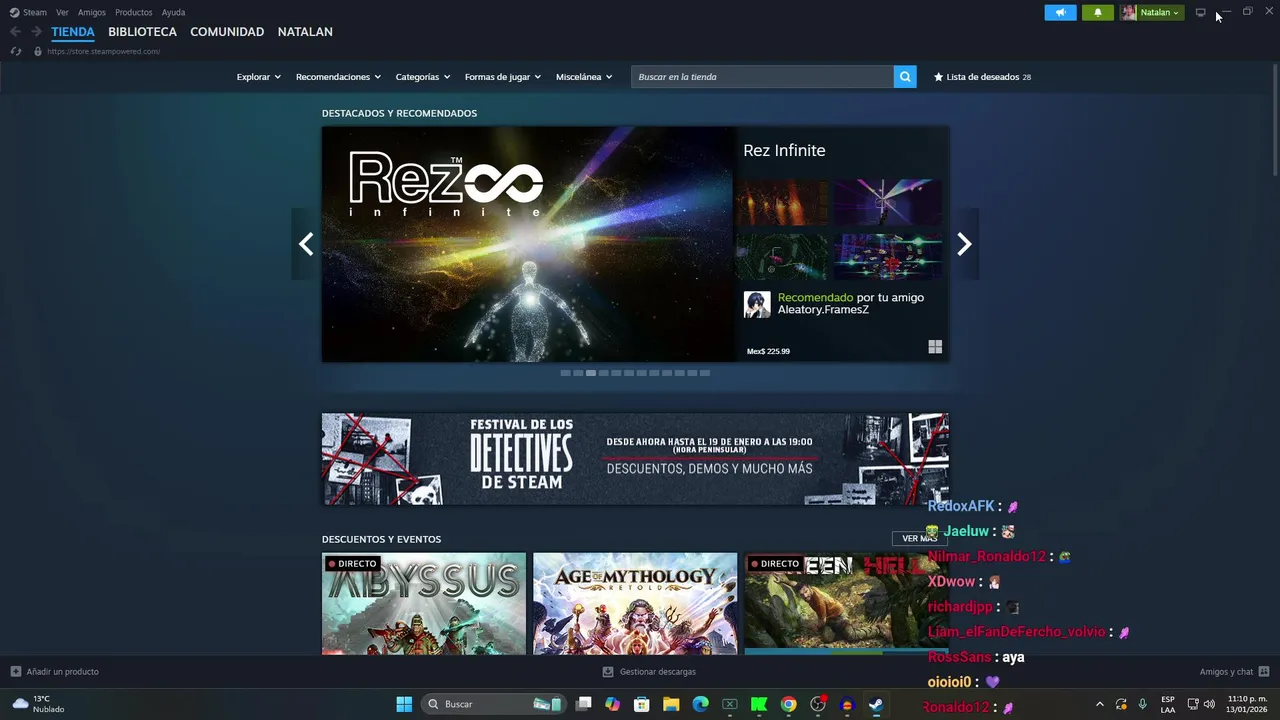Show previous featured game carousel arrow

point(306,244)
